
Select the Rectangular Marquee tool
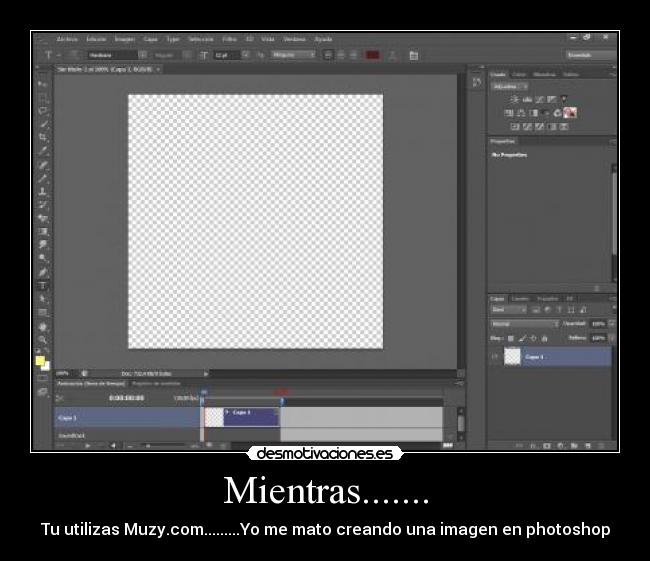click(43, 97)
